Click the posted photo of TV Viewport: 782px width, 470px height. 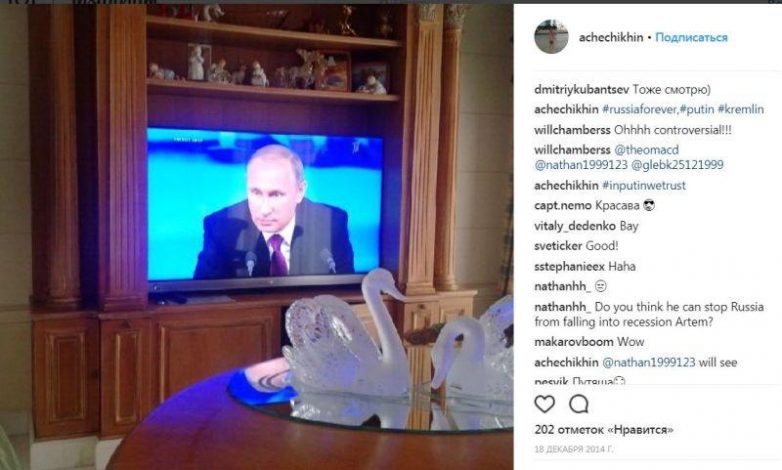tap(256, 237)
